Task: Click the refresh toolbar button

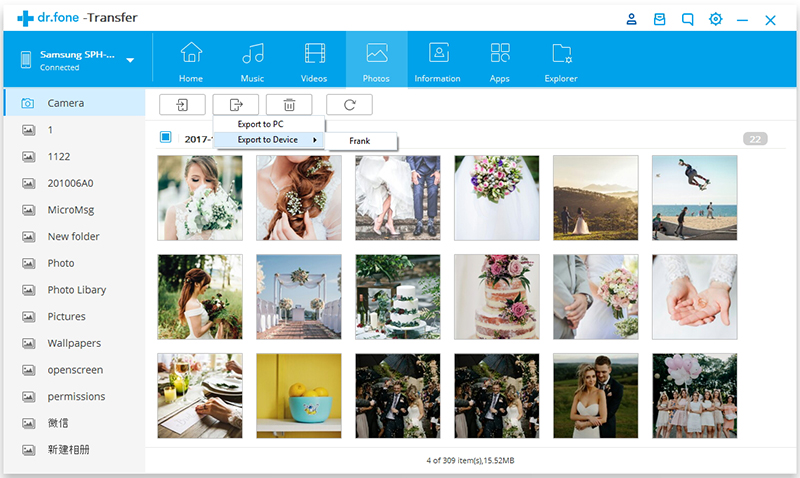Action: coord(349,105)
